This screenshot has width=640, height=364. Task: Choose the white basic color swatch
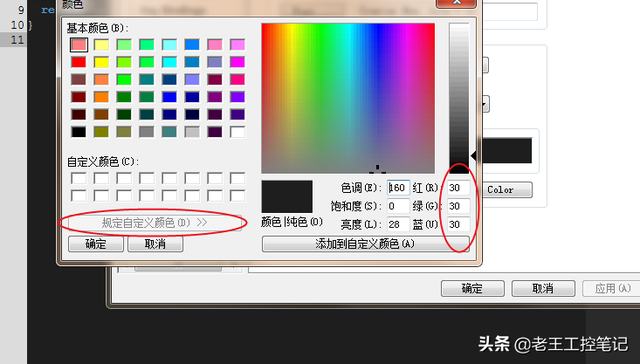tap(238, 132)
